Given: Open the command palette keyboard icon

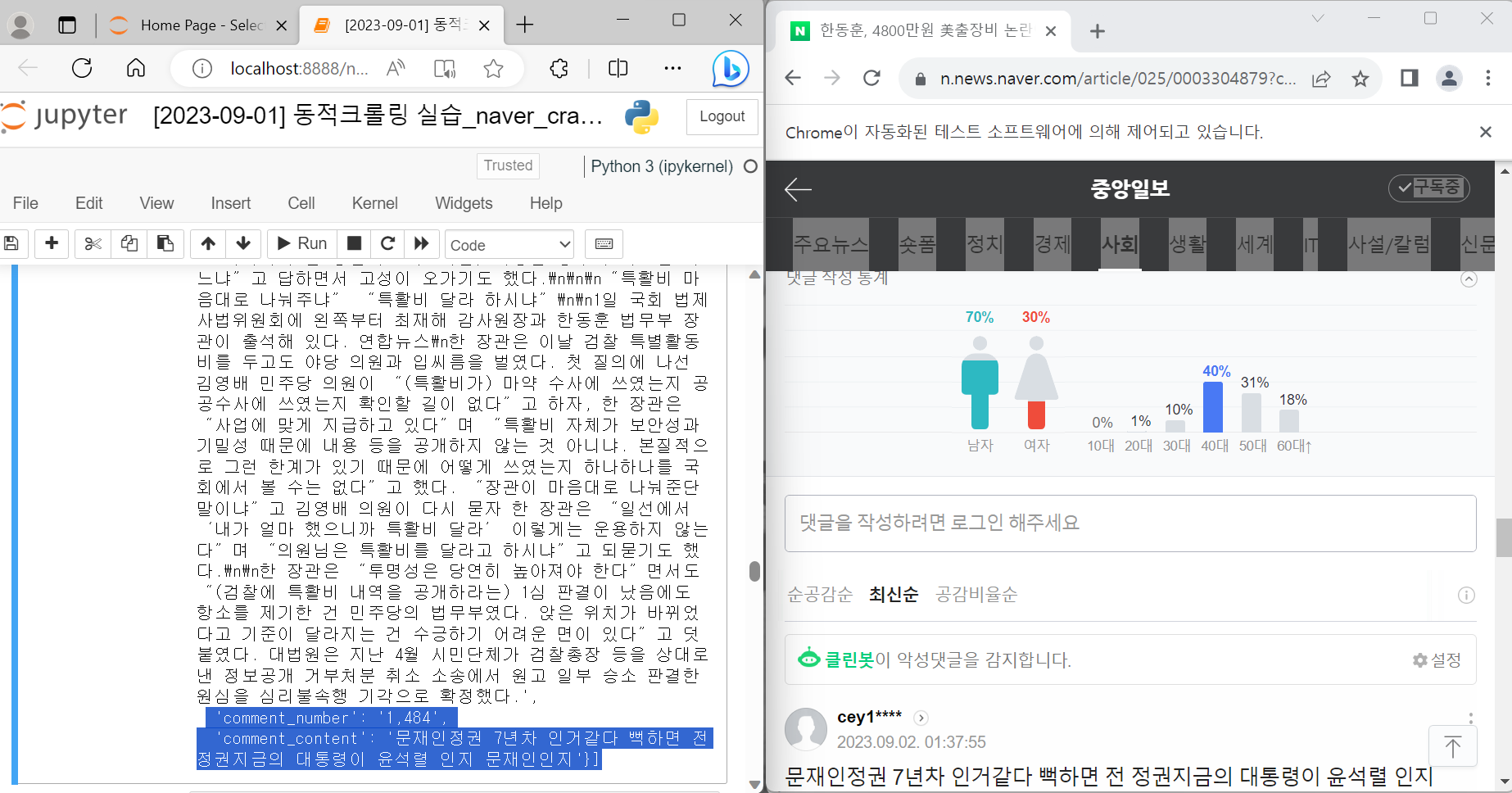Looking at the screenshot, I should point(604,244).
